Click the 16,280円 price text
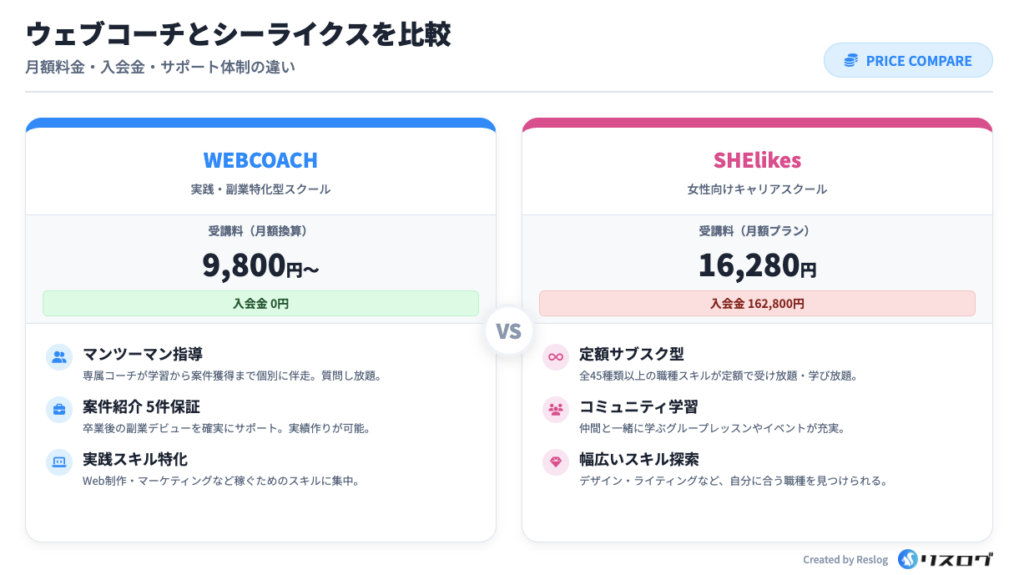The height and width of the screenshot is (575, 1024). [x=757, y=265]
